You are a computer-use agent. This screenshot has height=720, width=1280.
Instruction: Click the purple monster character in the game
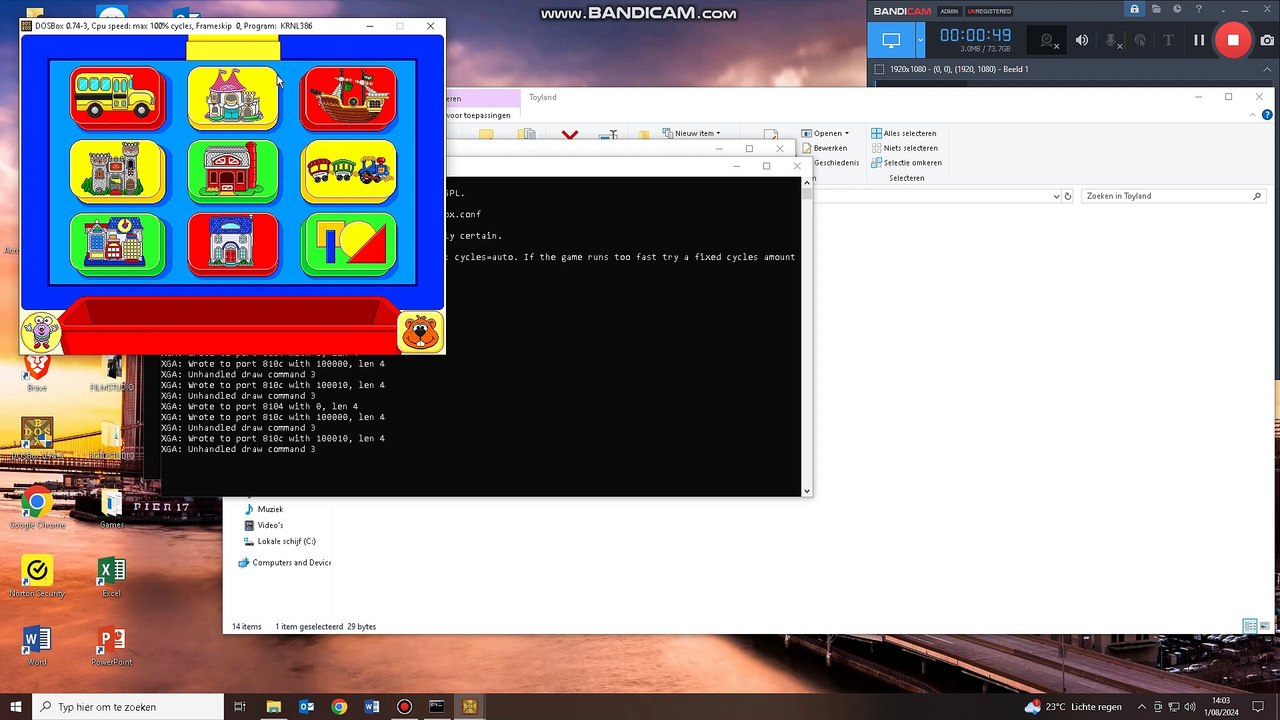(x=41, y=331)
